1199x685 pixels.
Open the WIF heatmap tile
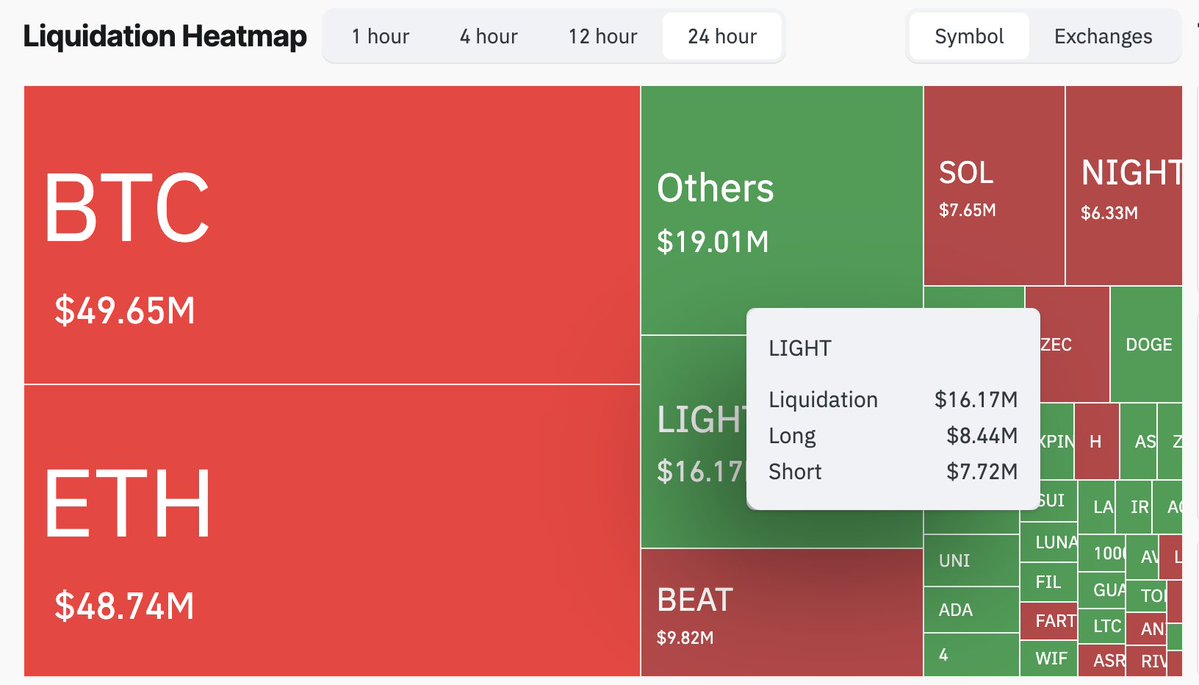(x=1050, y=658)
